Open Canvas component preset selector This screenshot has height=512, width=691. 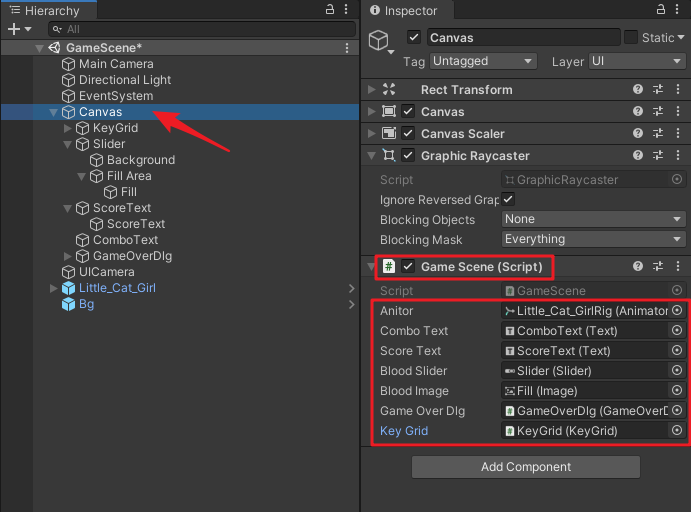(658, 111)
